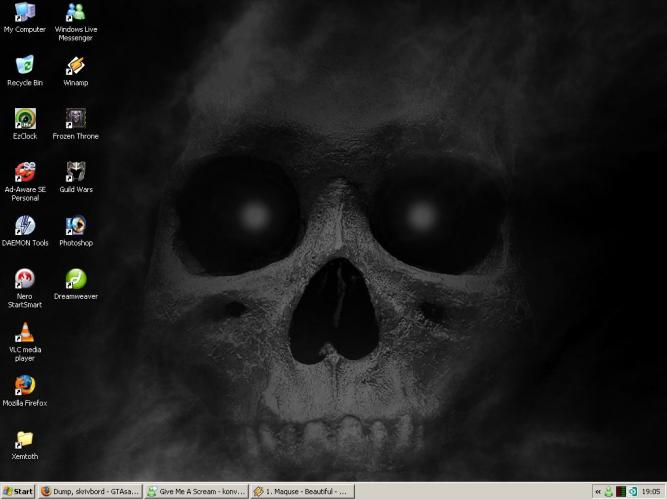The width and height of the screenshot is (667, 500).
Task: Click the green Messenger tray icon
Action: pyautogui.click(x=609, y=492)
